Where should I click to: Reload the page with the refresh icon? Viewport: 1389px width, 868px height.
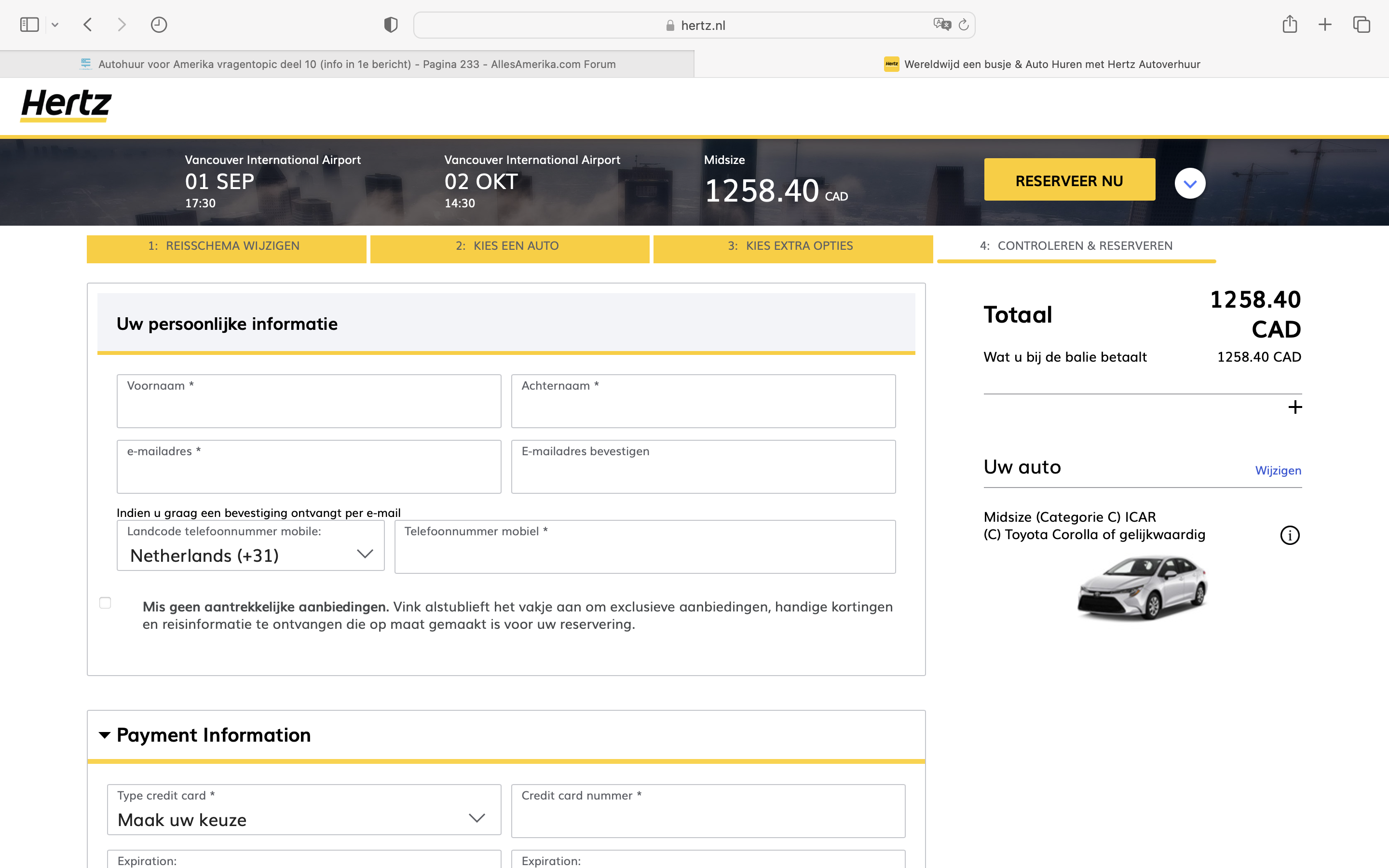point(964,25)
